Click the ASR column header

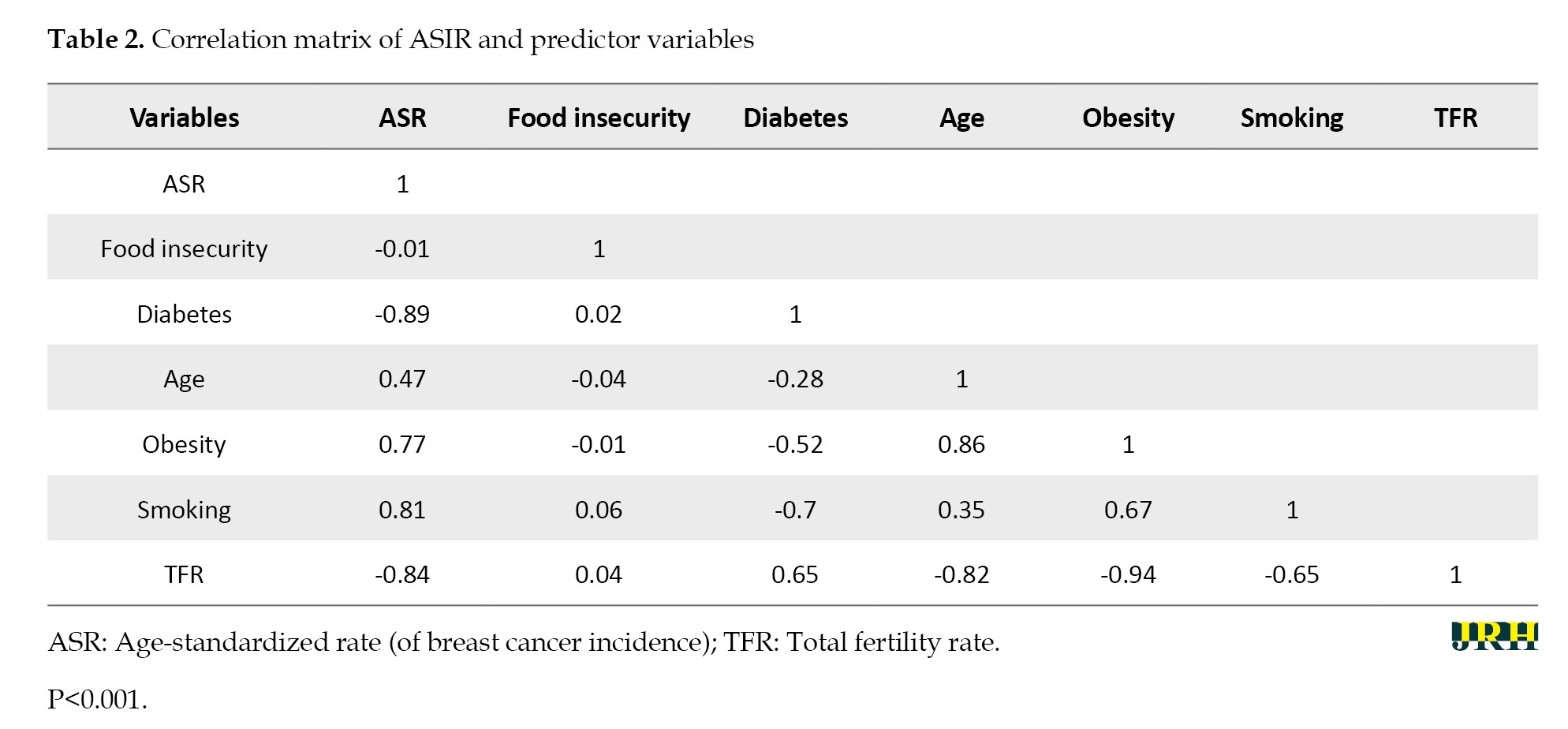pyautogui.click(x=402, y=118)
